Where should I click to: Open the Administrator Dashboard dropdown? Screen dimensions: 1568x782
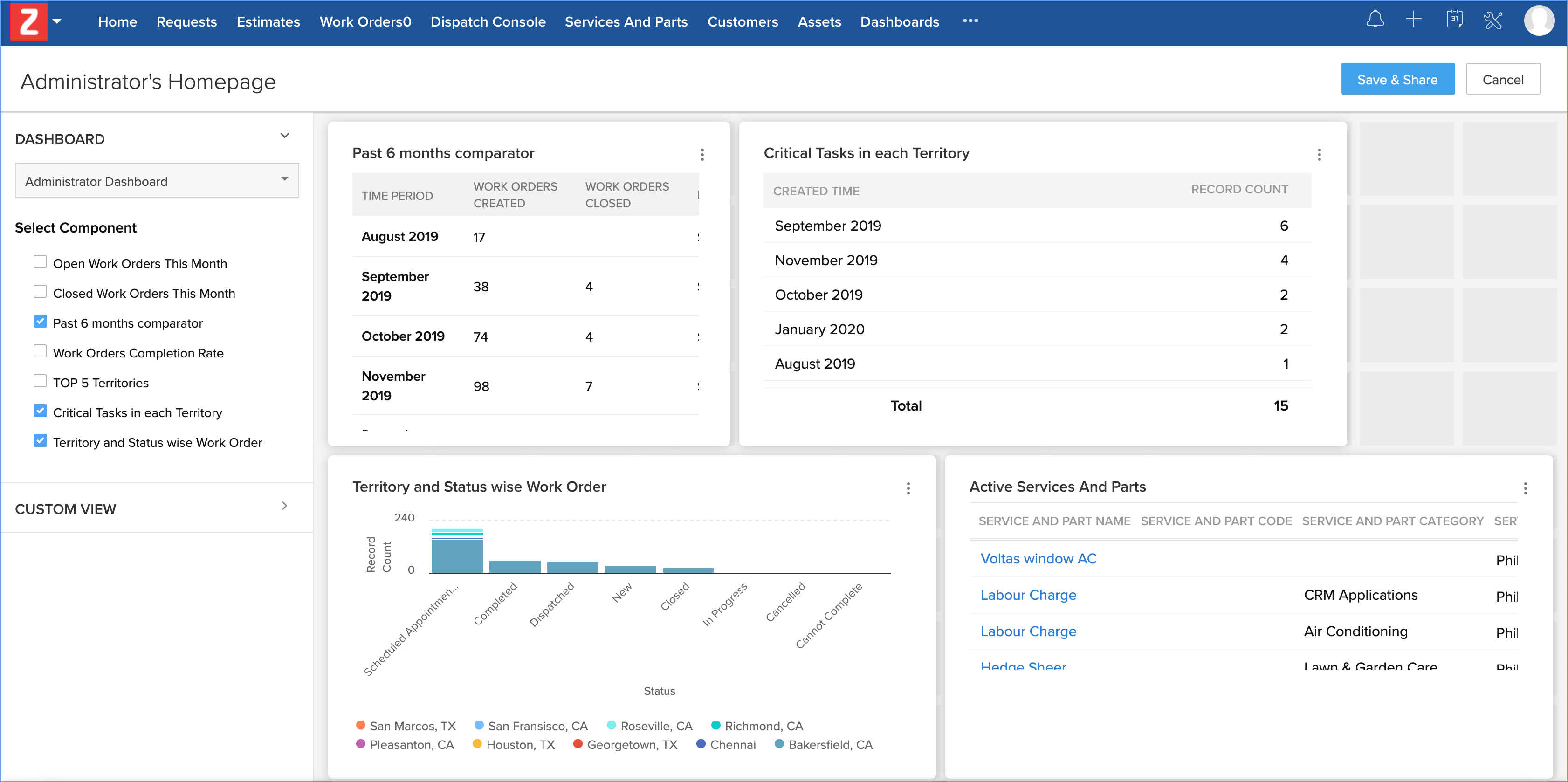(157, 181)
